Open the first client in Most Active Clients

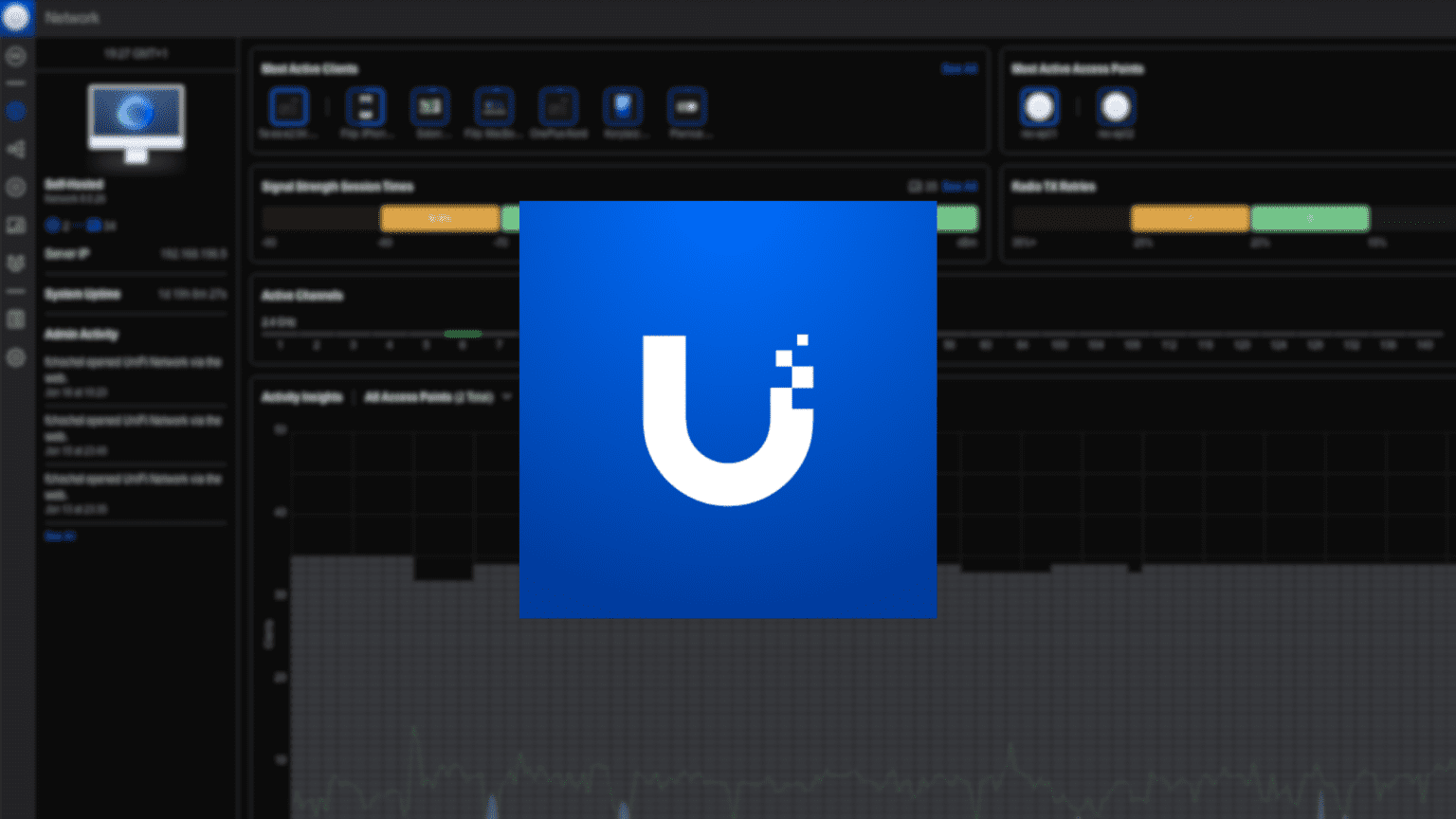288,107
